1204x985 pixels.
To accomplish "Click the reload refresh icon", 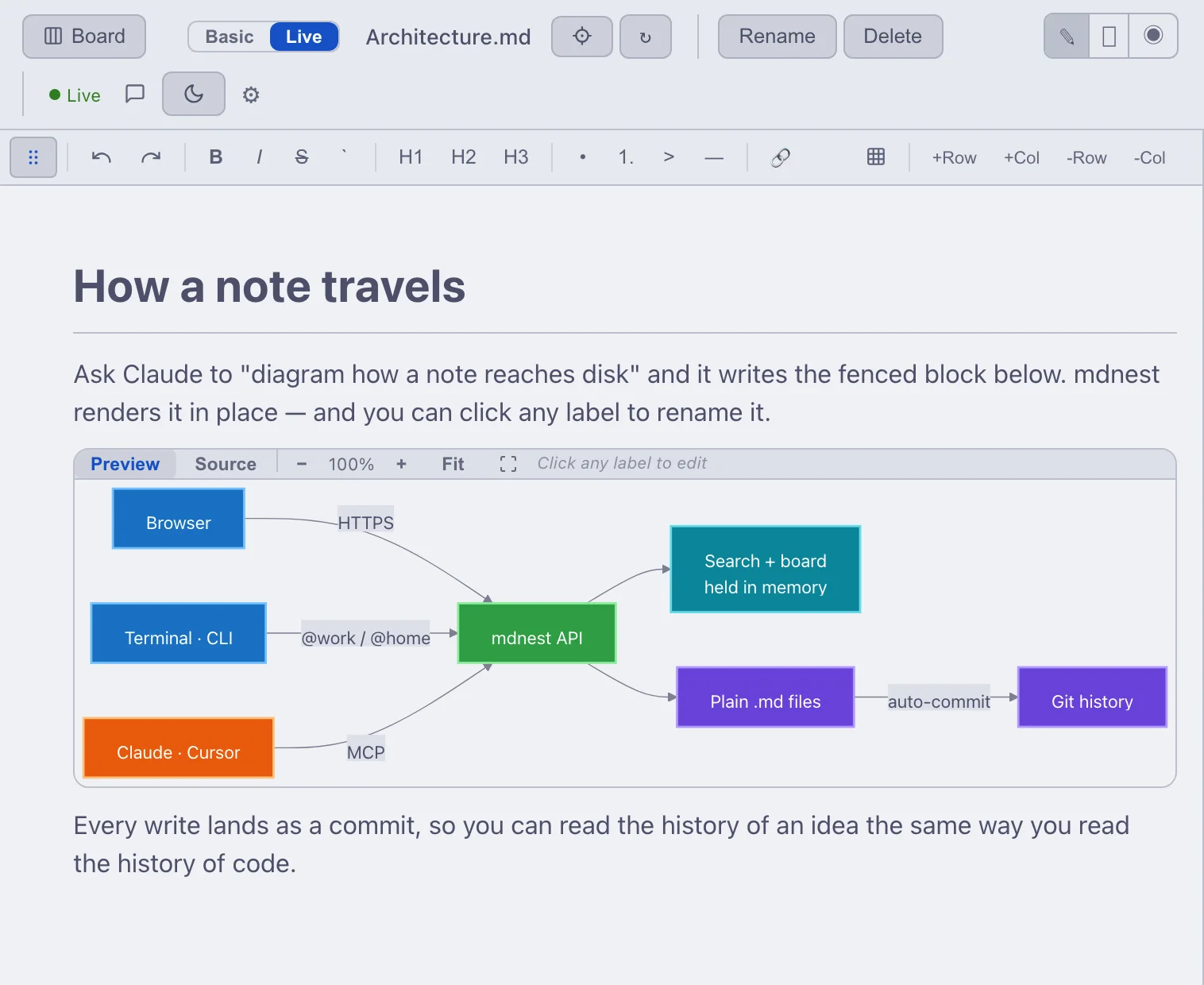I will (646, 37).
